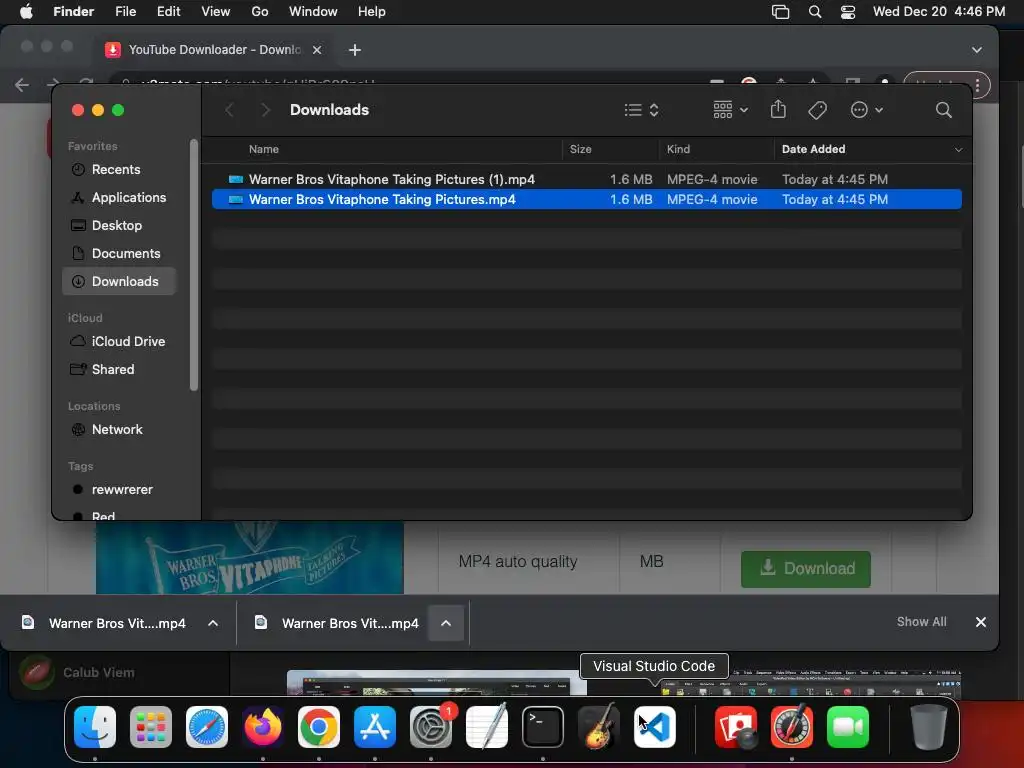Open the Go menu
Image resolution: width=1024 pixels, height=768 pixels.
(x=260, y=12)
